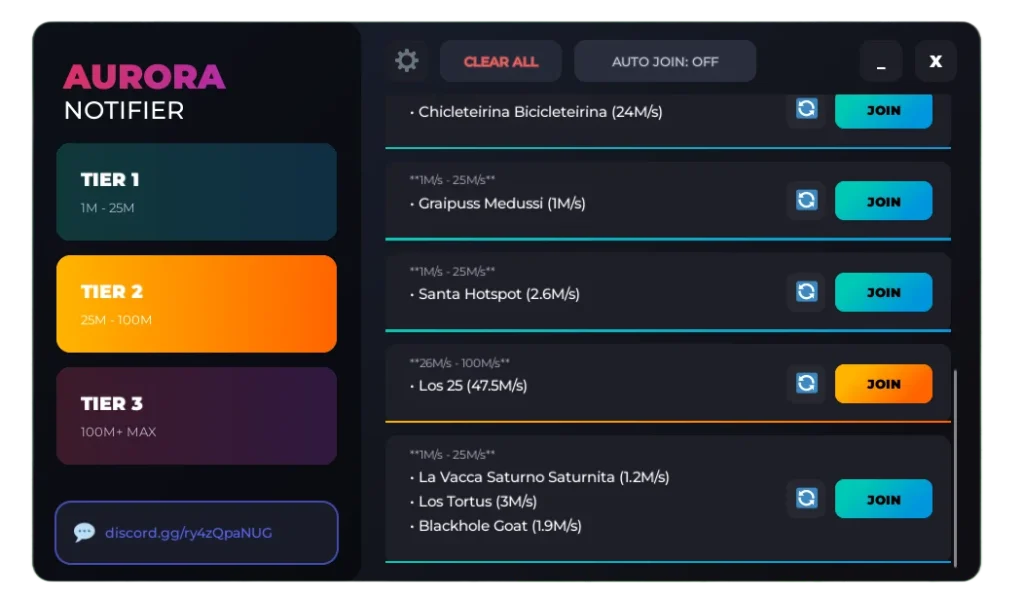Viewport: 1024px width, 600px height.
Task: Join the Blackhole Goat server entry
Action: (883, 498)
